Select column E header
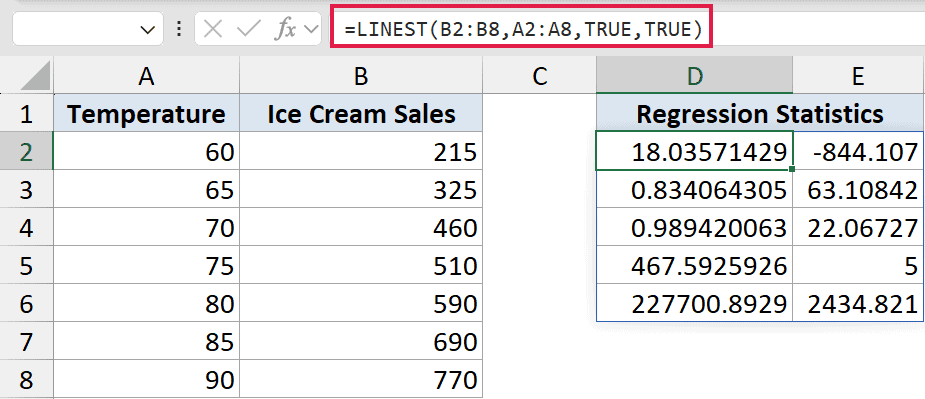 [x=858, y=76]
